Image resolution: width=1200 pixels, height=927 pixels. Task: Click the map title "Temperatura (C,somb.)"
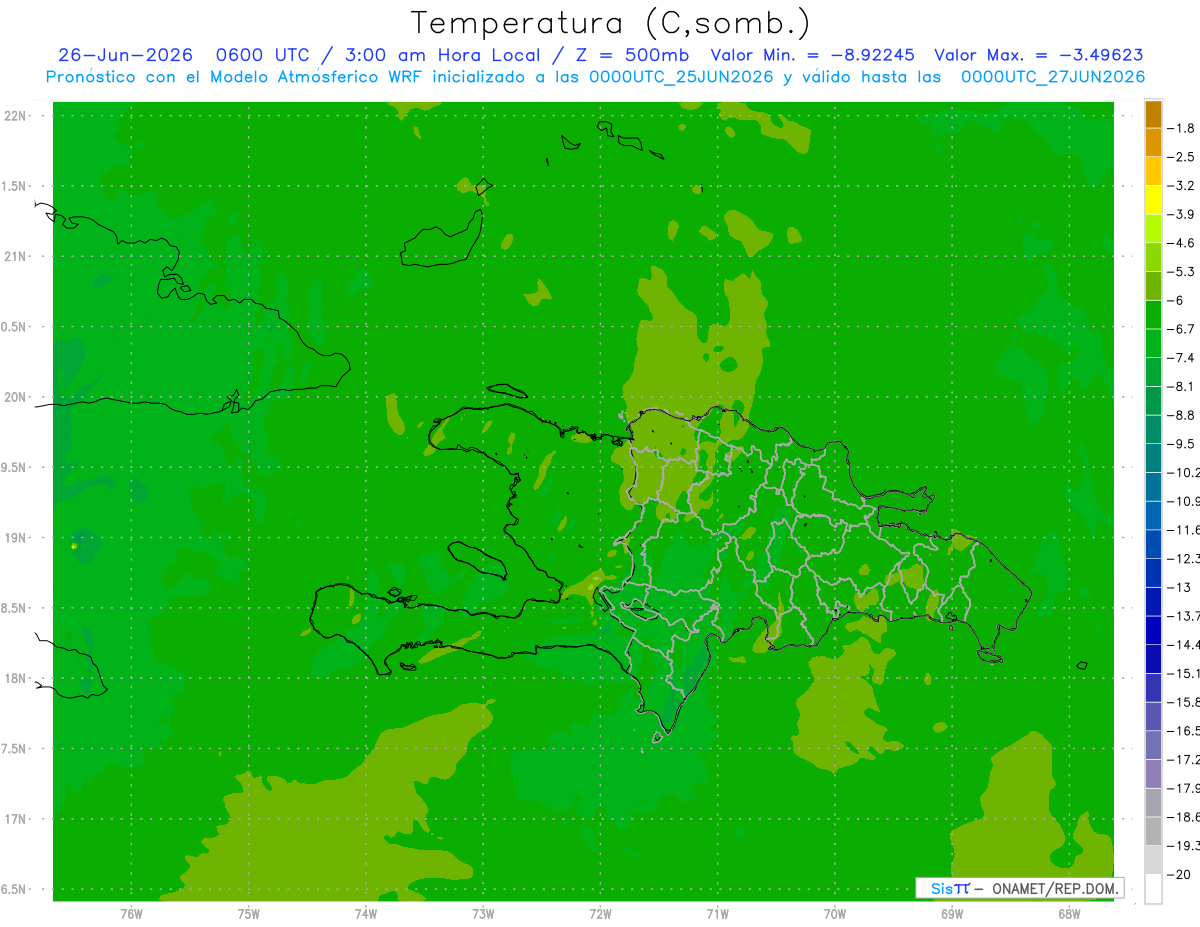tap(611, 23)
